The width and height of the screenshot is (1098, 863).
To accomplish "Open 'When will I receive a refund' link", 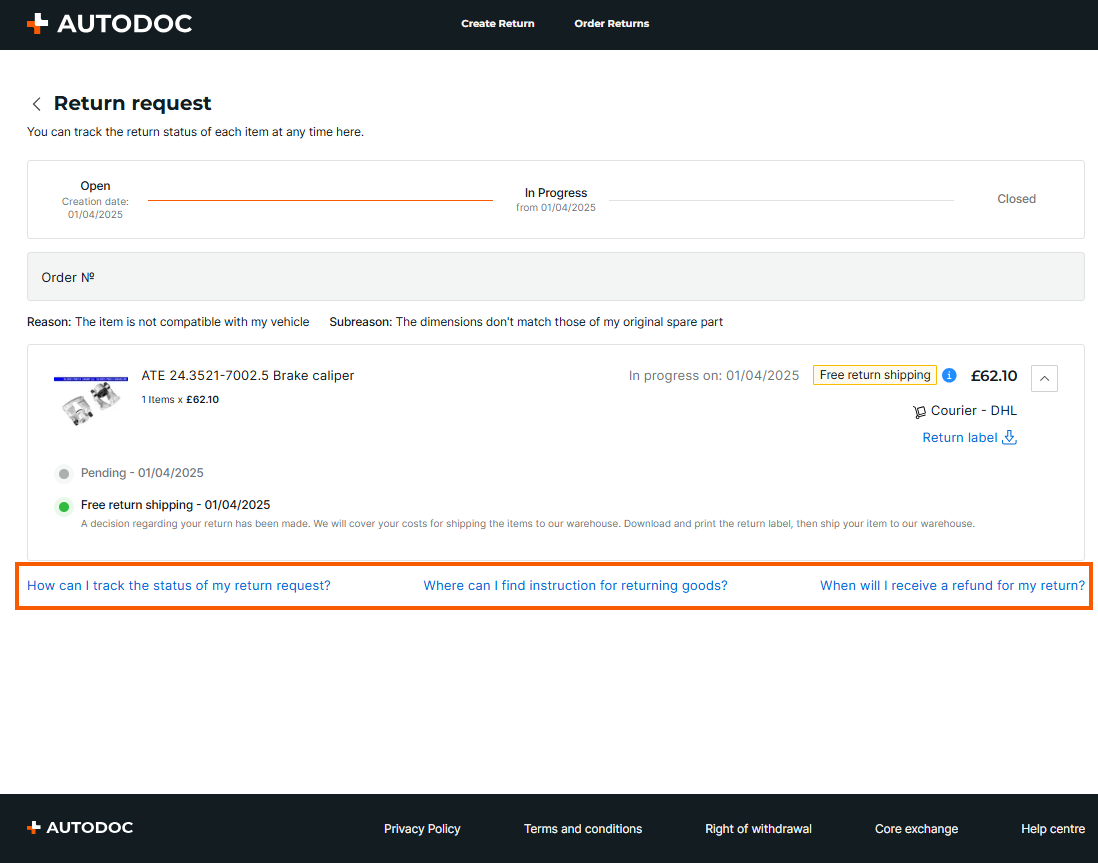I will click(x=952, y=586).
